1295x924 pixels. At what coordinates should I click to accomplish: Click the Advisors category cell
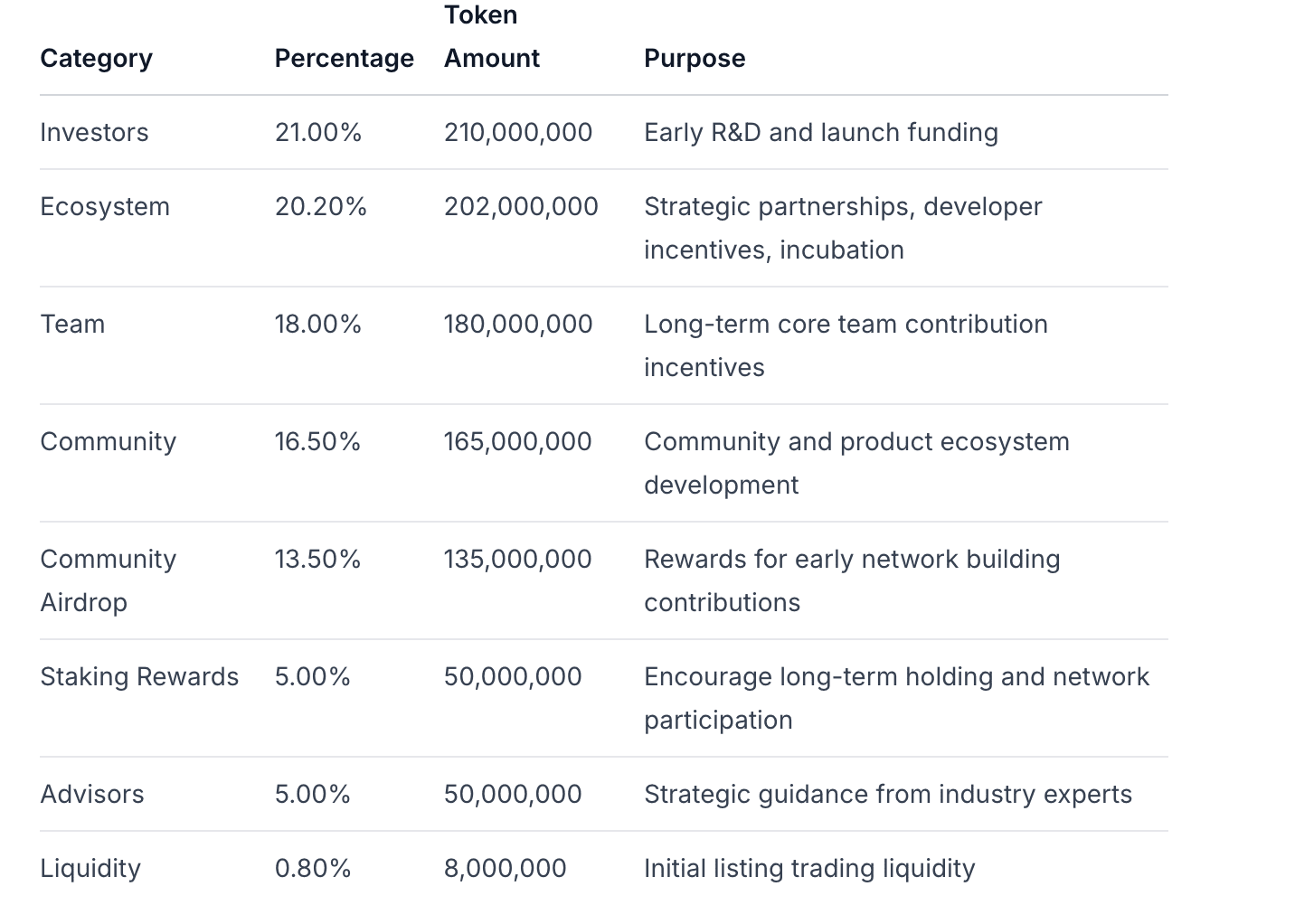91,794
